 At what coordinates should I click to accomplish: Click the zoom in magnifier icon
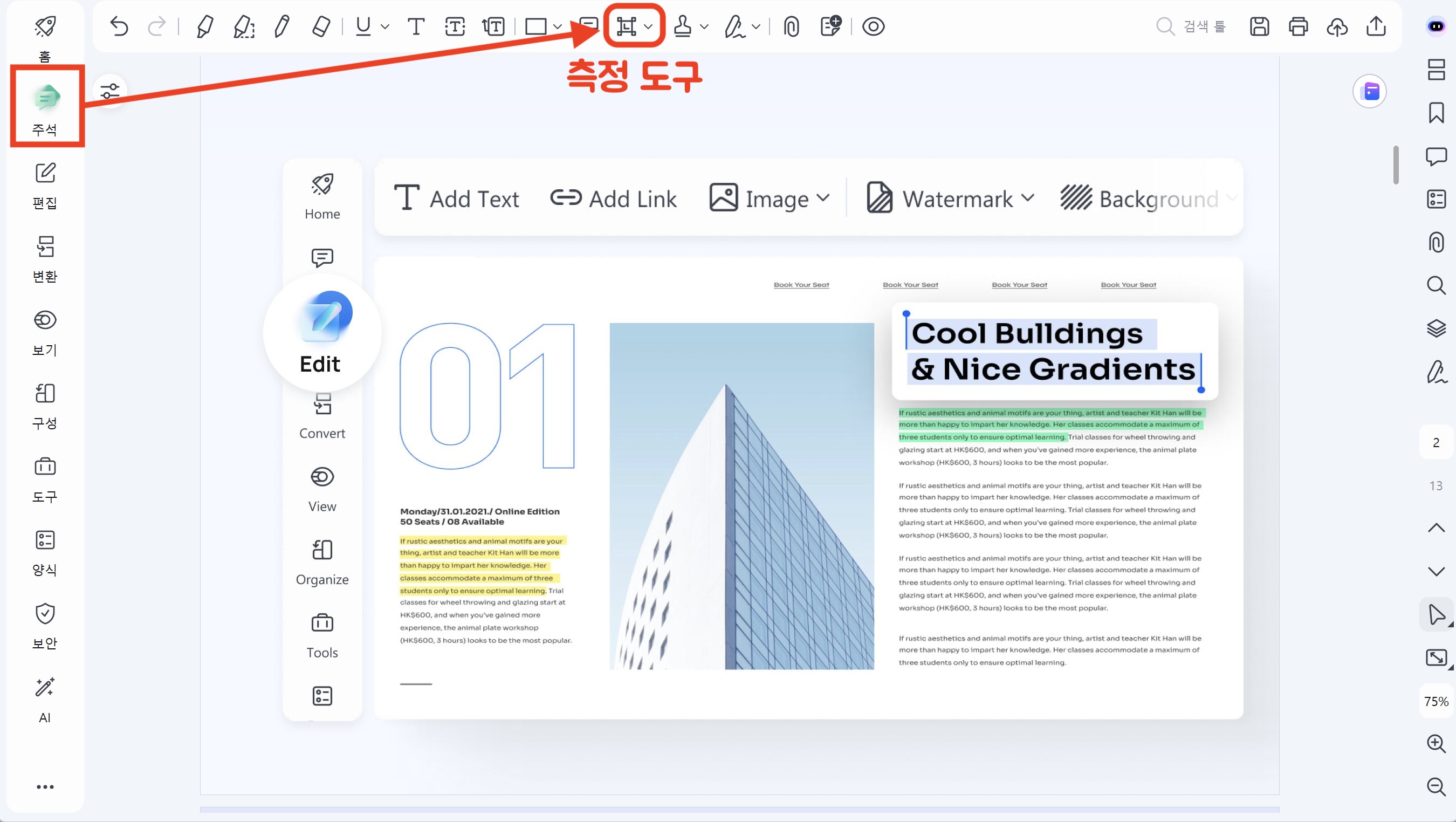[x=1436, y=743]
